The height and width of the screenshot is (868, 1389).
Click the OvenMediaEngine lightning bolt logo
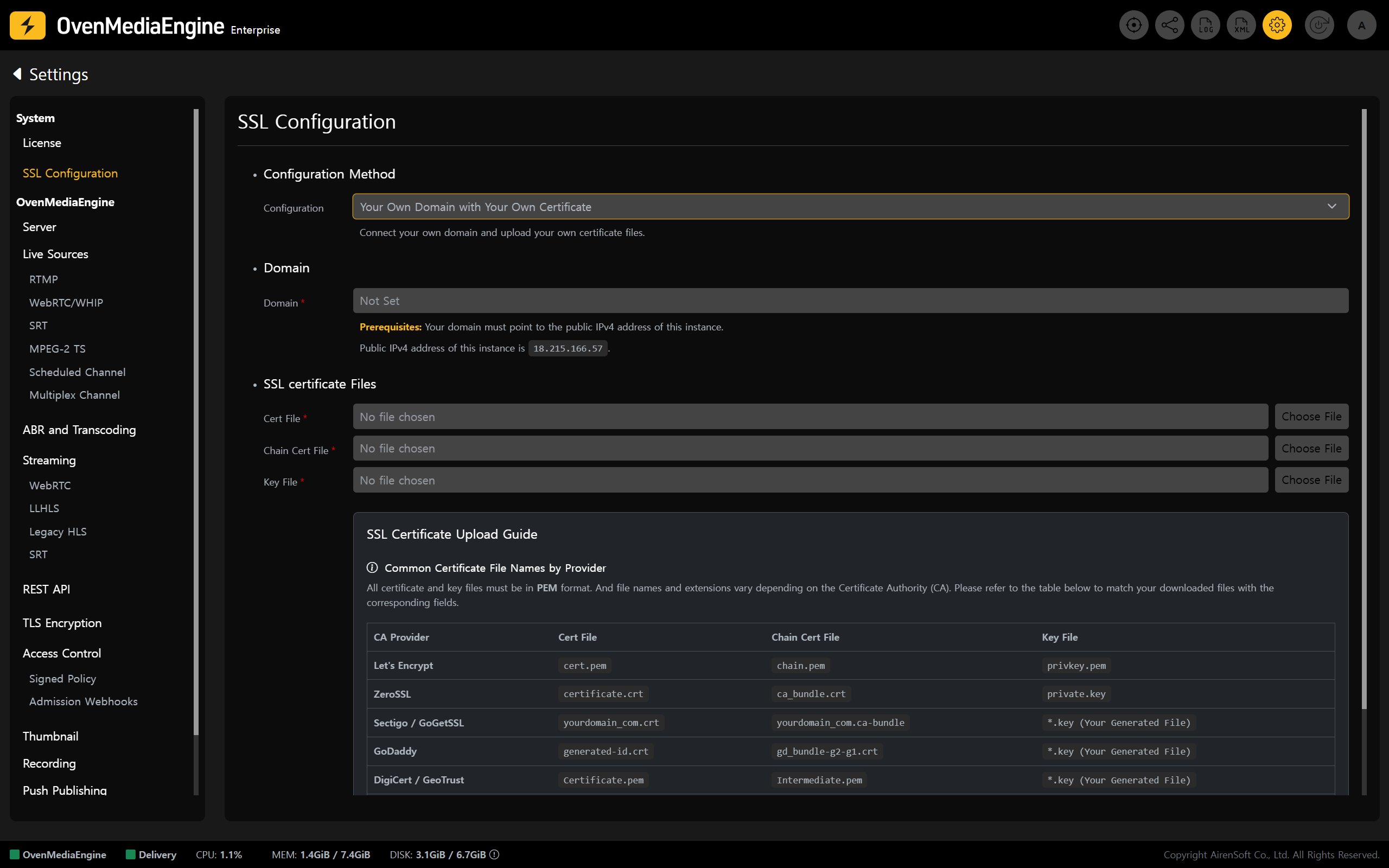pyautogui.click(x=28, y=25)
